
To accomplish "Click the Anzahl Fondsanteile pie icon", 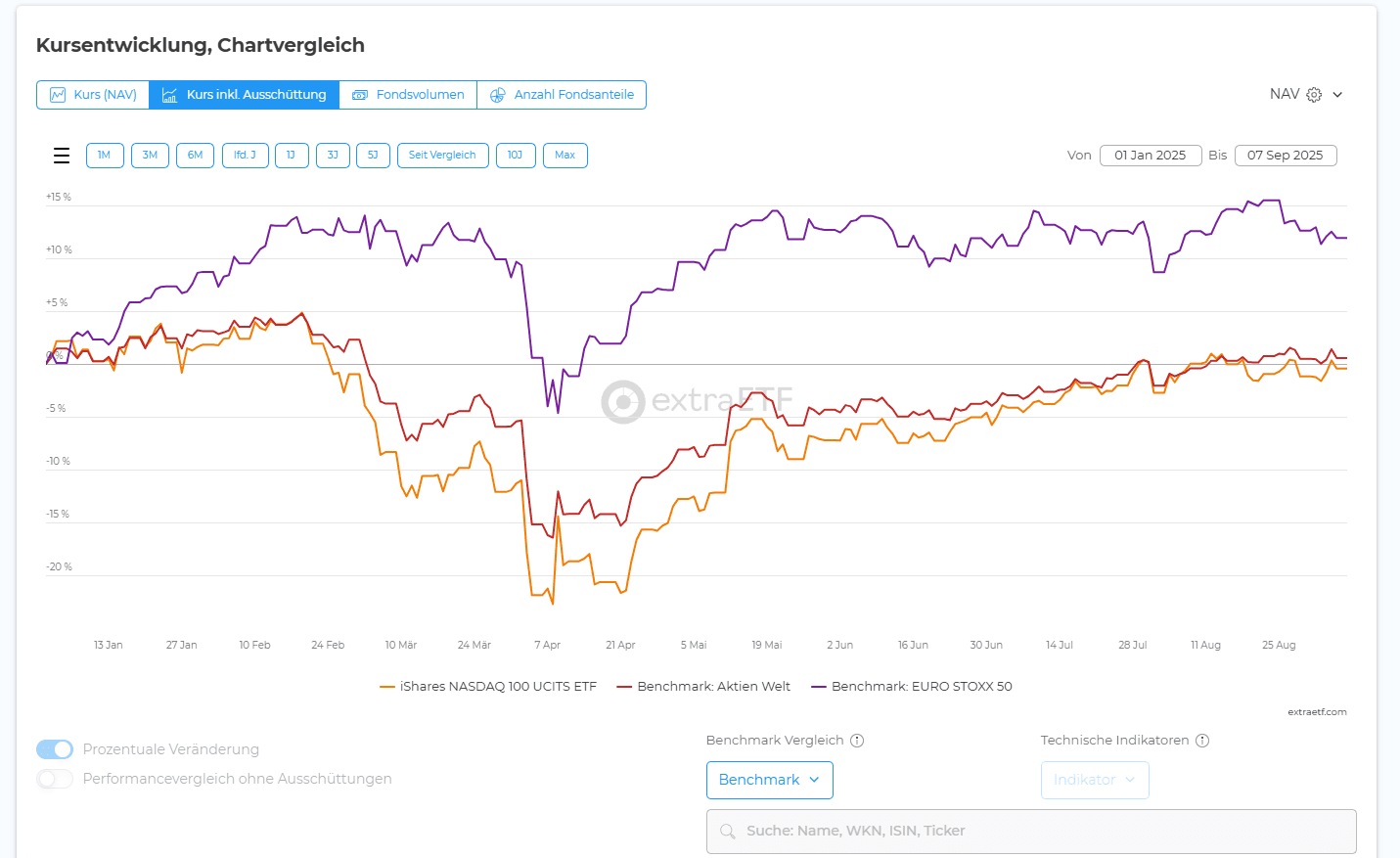I will [497, 95].
